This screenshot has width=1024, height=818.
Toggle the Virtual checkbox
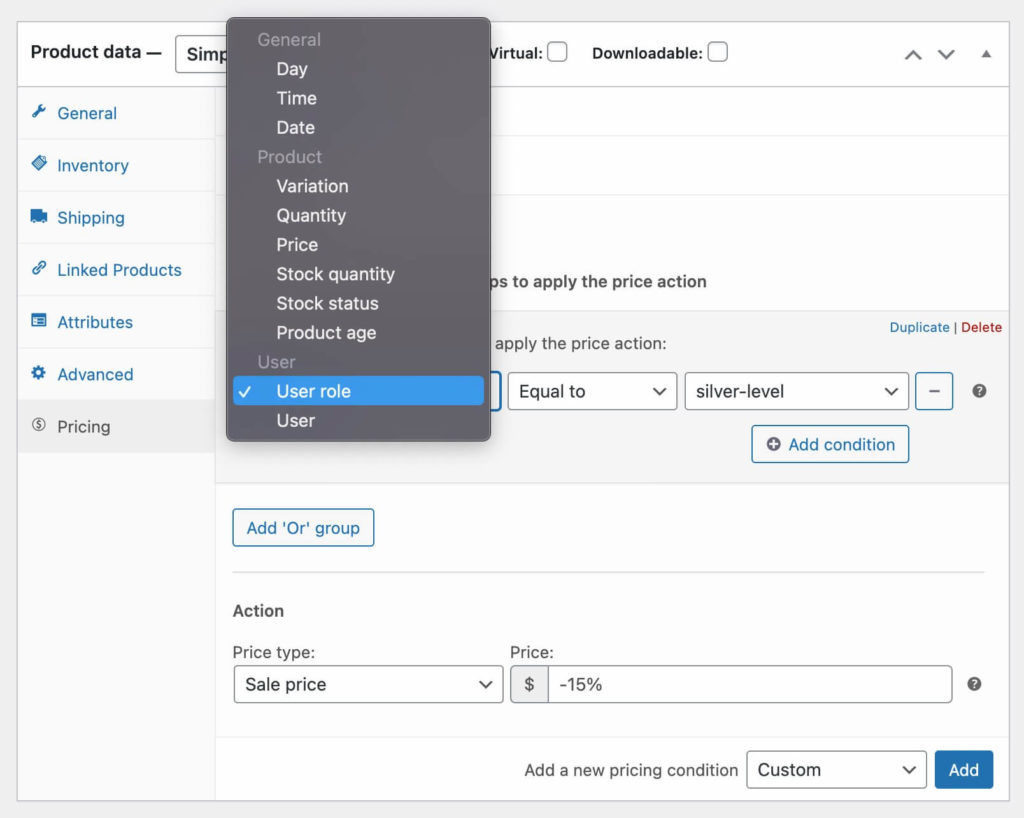[x=557, y=52]
